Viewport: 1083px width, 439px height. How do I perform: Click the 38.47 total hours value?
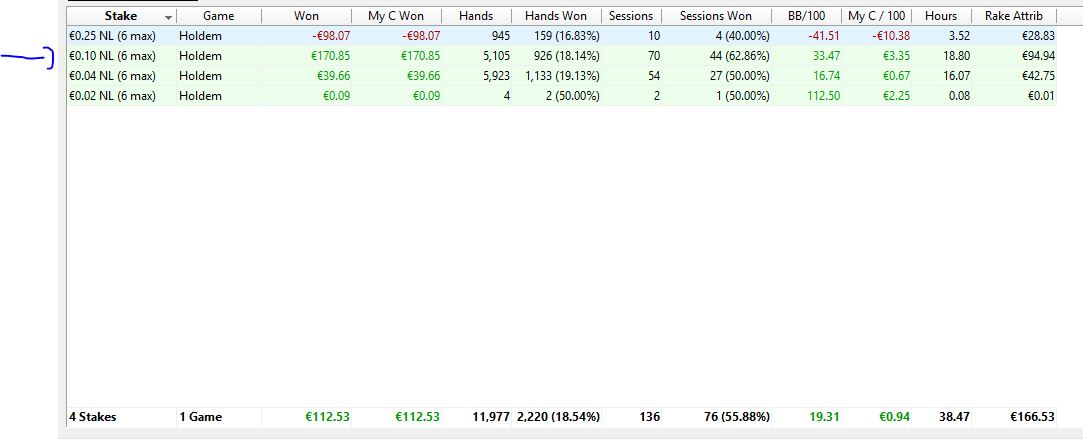click(955, 417)
